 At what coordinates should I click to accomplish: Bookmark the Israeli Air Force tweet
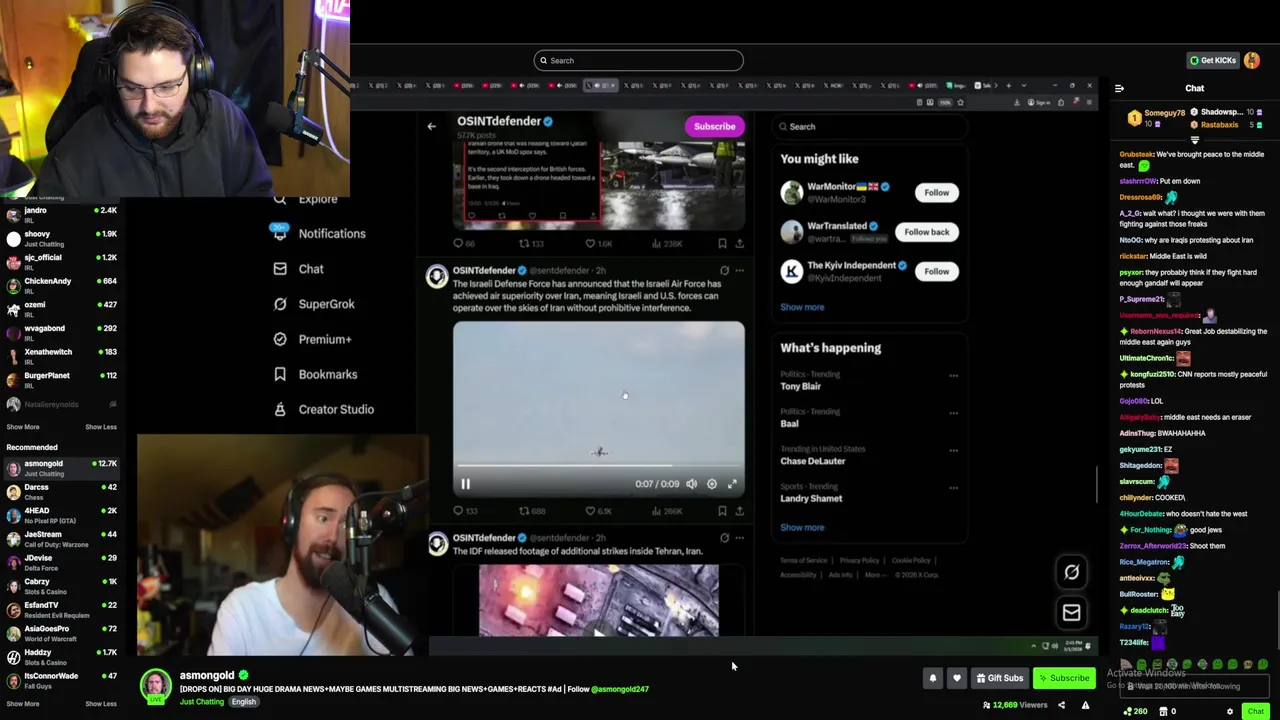(722, 511)
